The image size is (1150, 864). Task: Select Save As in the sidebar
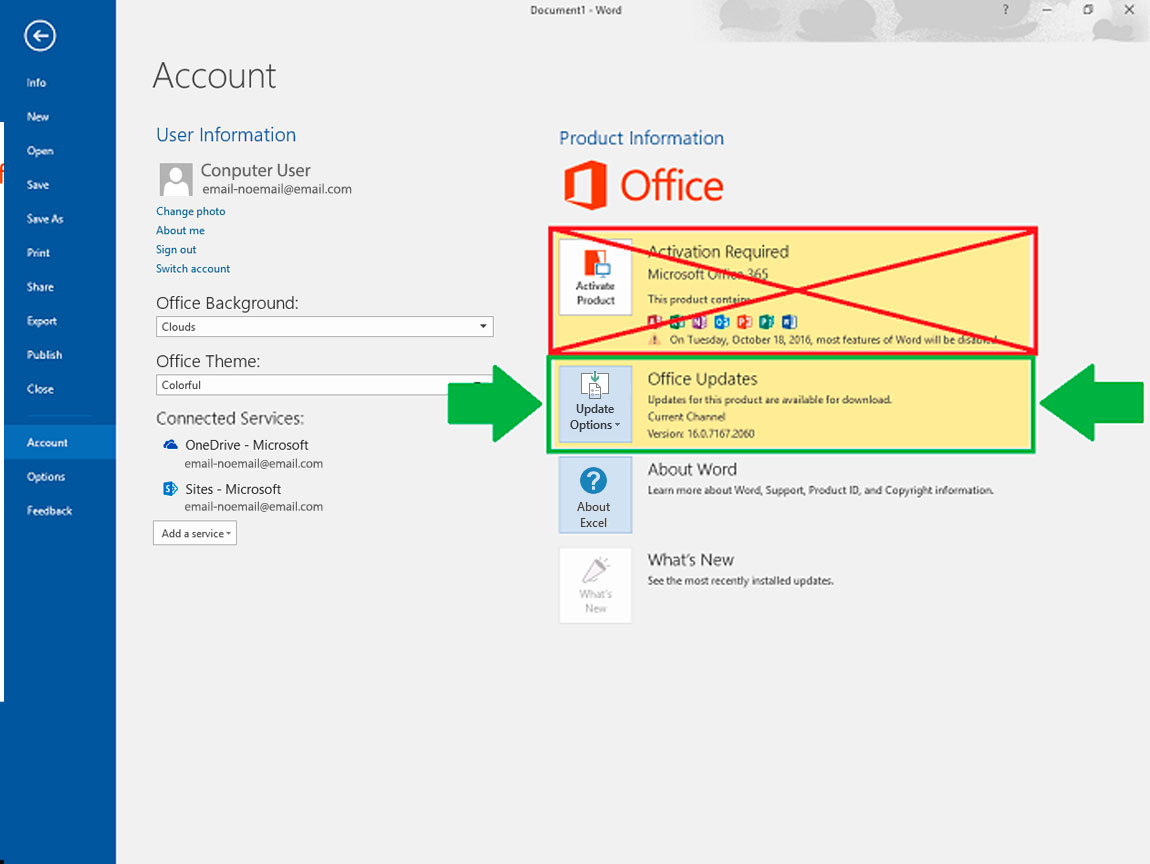44,219
